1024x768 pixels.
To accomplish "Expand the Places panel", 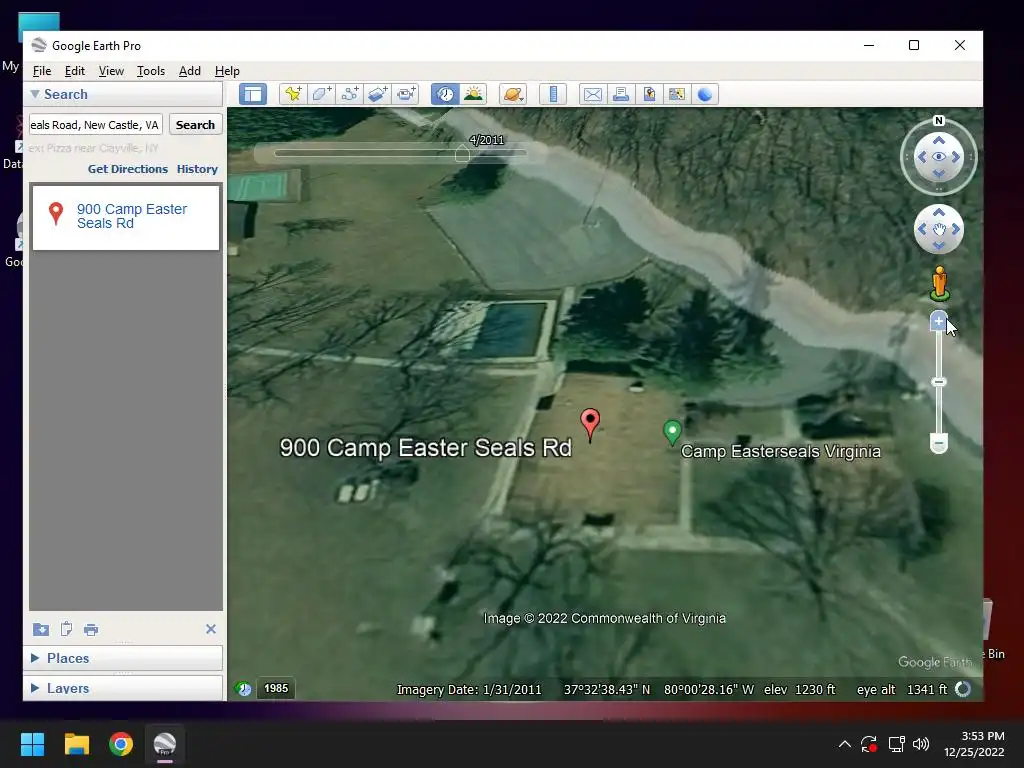I will point(35,658).
